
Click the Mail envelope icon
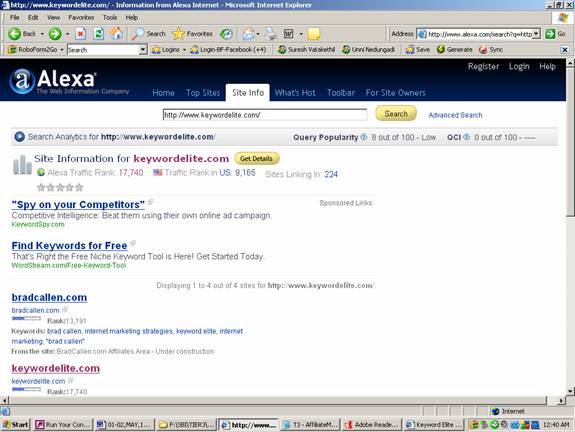248,34
